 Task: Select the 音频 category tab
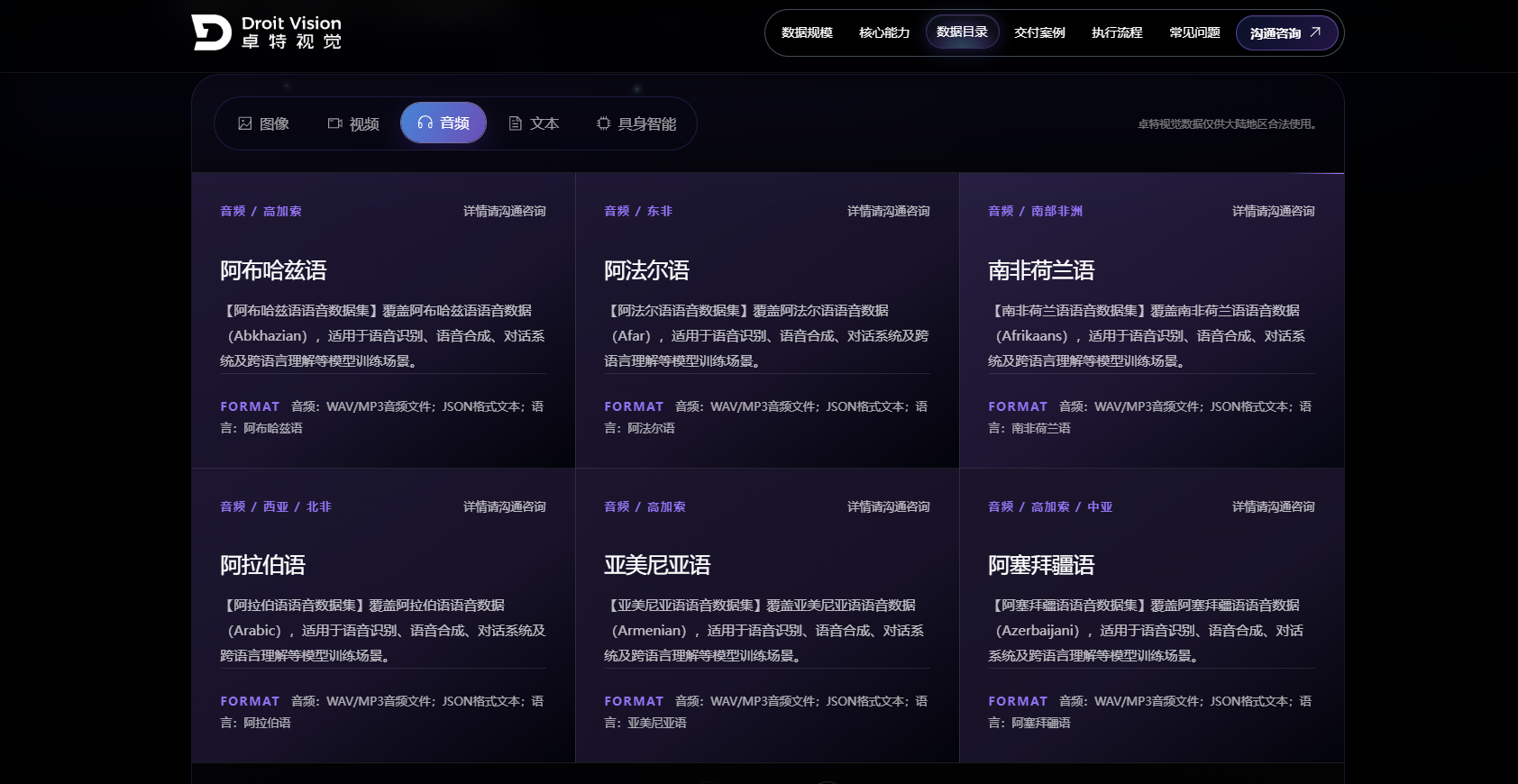pyautogui.click(x=444, y=123)
